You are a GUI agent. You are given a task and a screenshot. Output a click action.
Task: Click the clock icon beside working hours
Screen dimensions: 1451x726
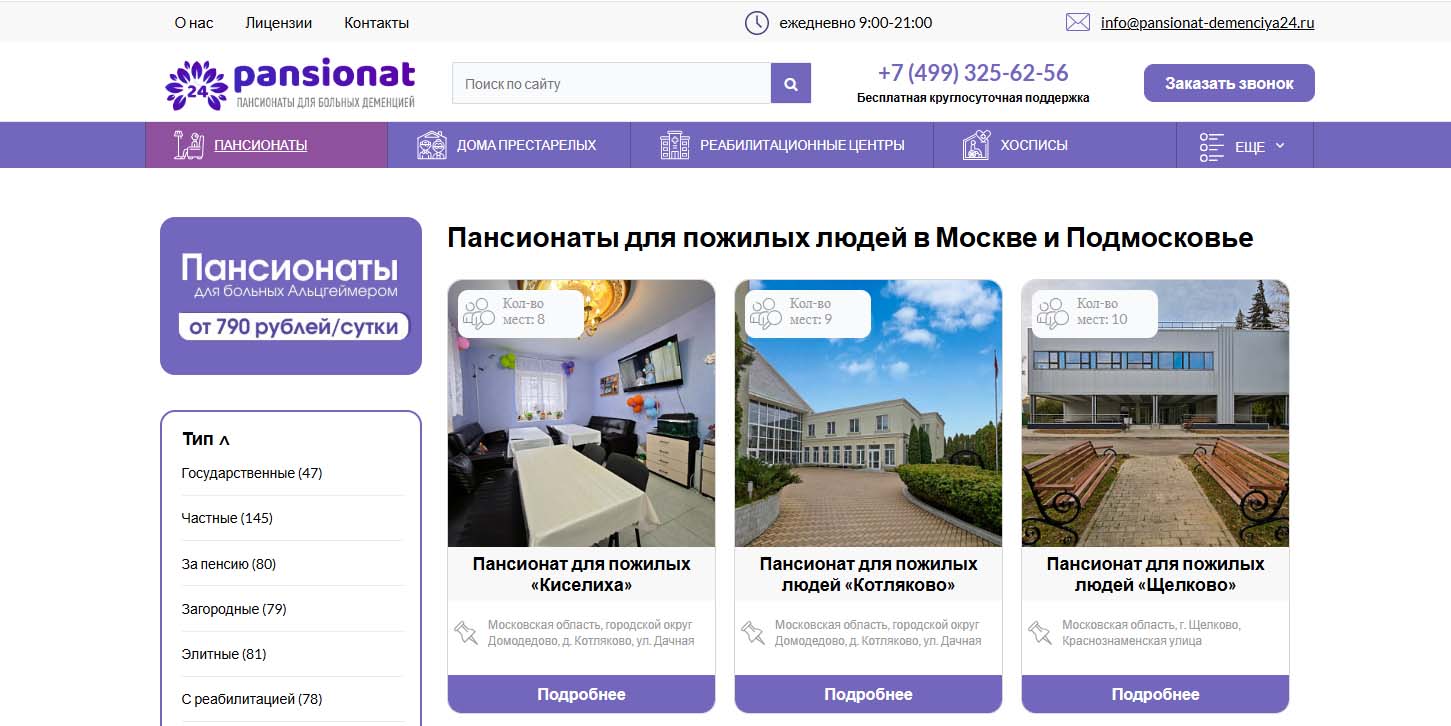[757, 22]
